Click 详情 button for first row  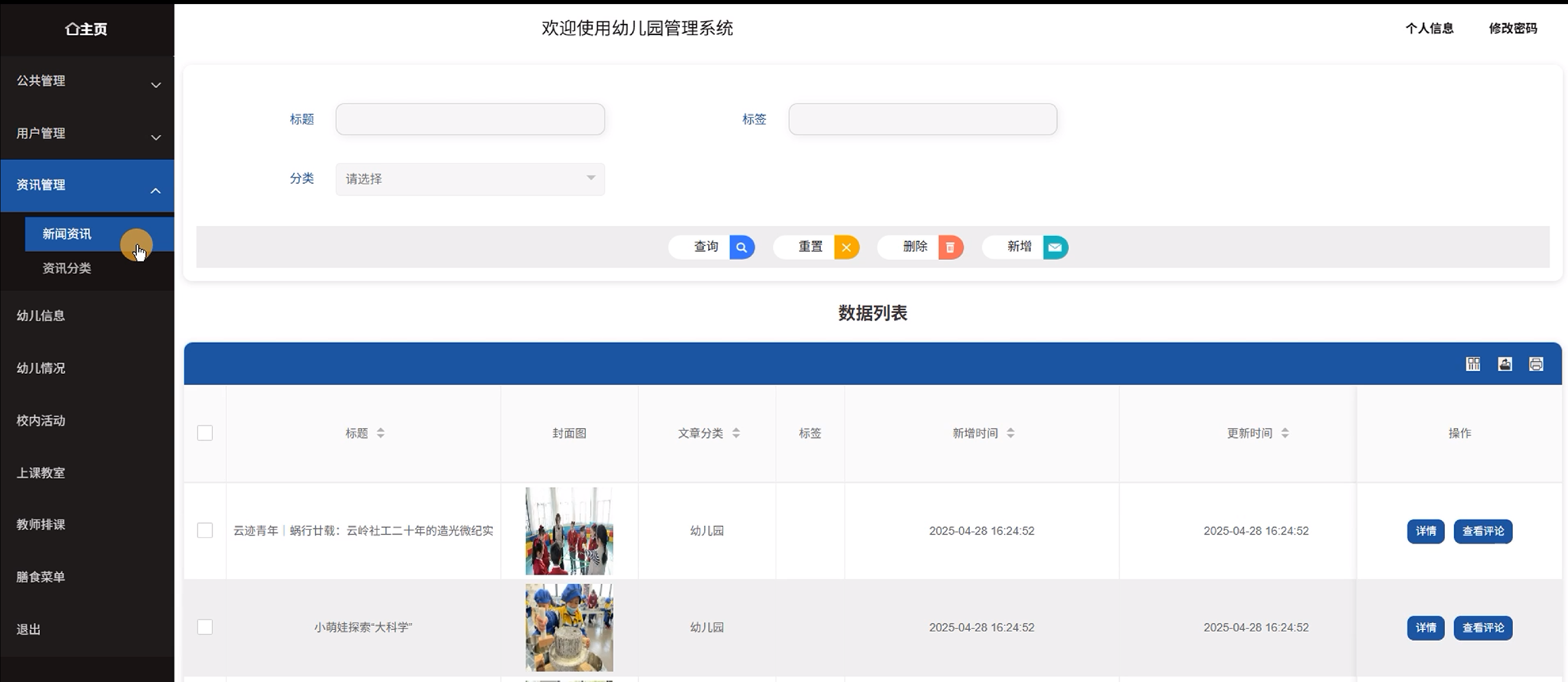(1425, 531)
